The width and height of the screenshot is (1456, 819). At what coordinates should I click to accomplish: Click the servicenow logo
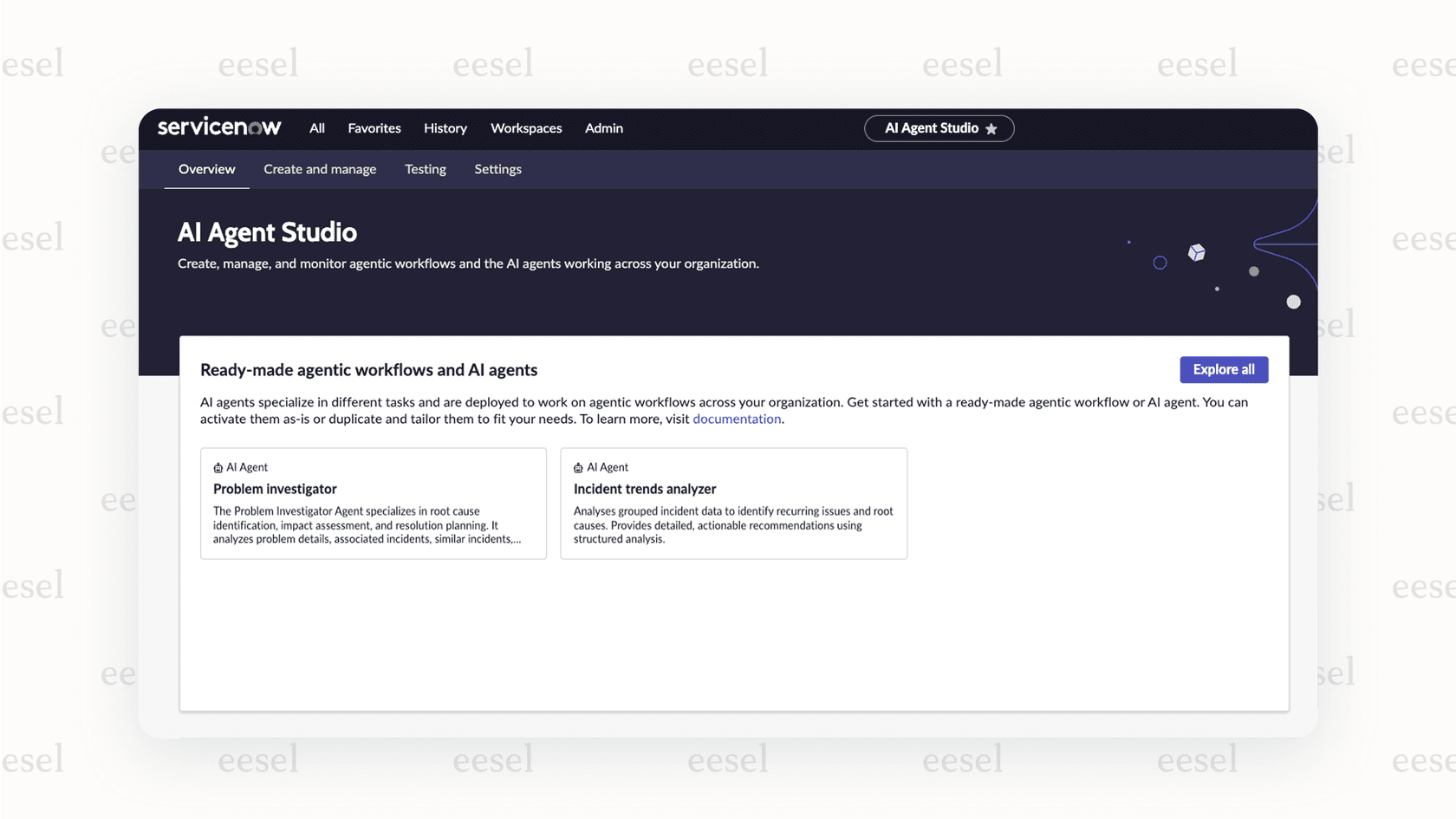219,127
